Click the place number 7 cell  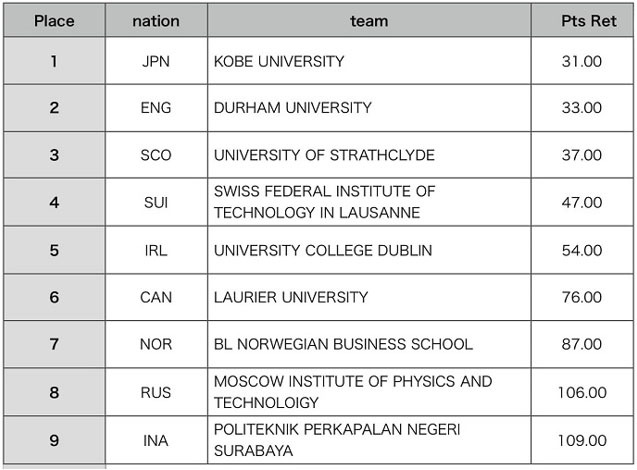tap(54, 344)
